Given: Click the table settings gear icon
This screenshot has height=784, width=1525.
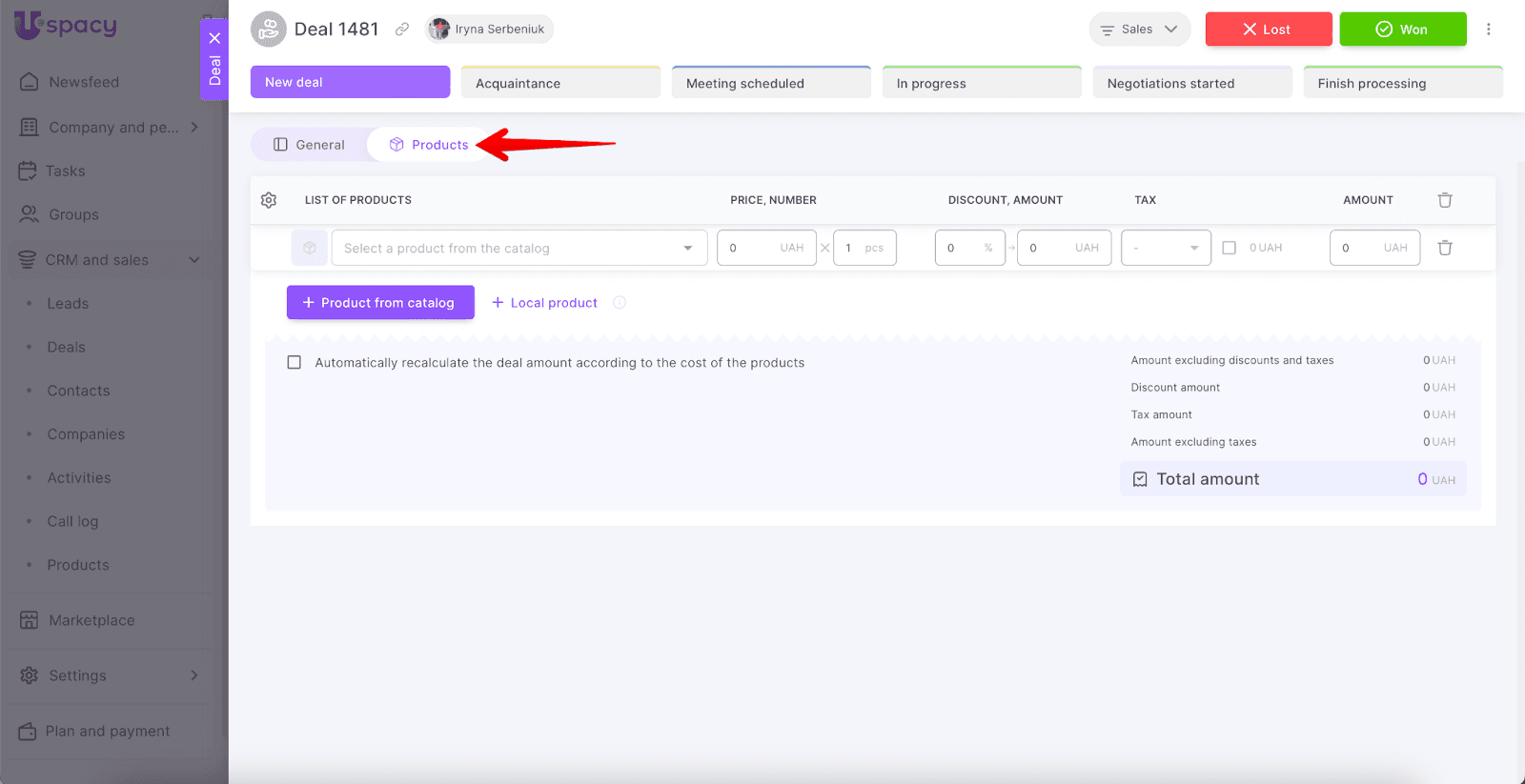Looking at the screenshot, I should pos(269,200).
